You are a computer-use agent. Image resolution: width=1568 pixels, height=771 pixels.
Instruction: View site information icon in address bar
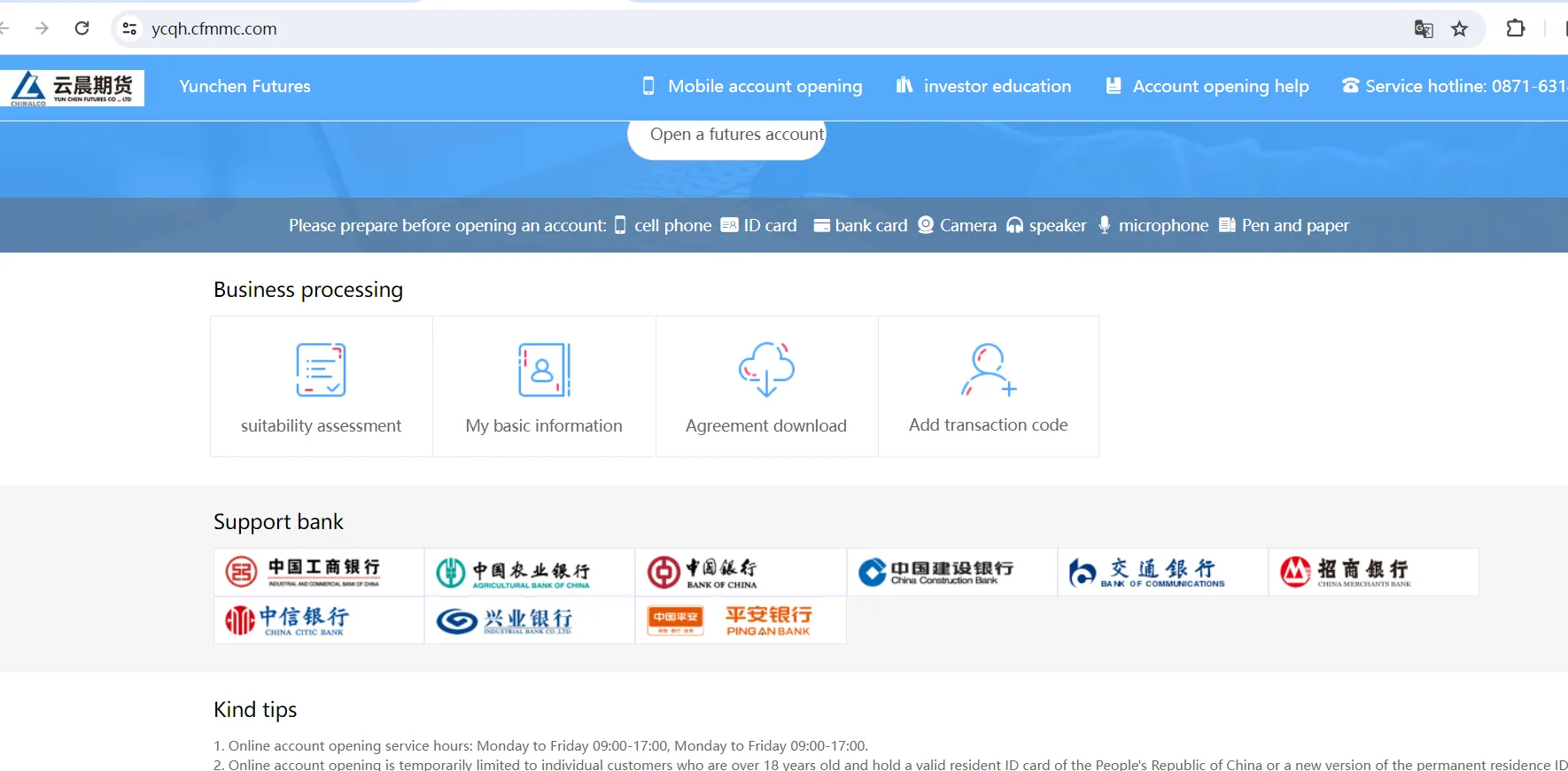click(x=129, y=28)
